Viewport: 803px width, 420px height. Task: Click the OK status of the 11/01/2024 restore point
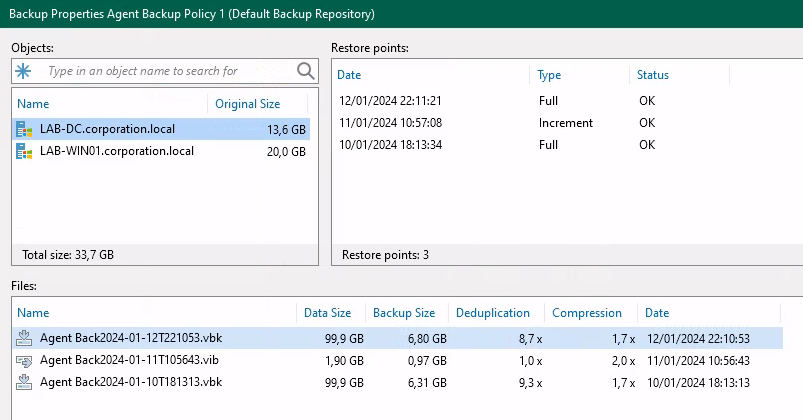point(647,123)
